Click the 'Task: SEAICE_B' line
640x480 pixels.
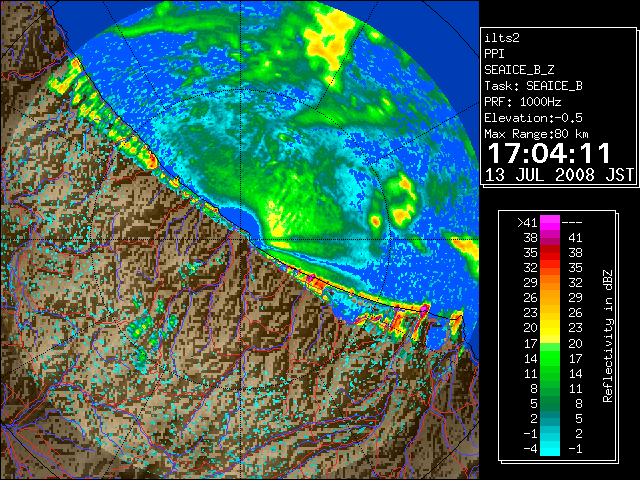533,86
